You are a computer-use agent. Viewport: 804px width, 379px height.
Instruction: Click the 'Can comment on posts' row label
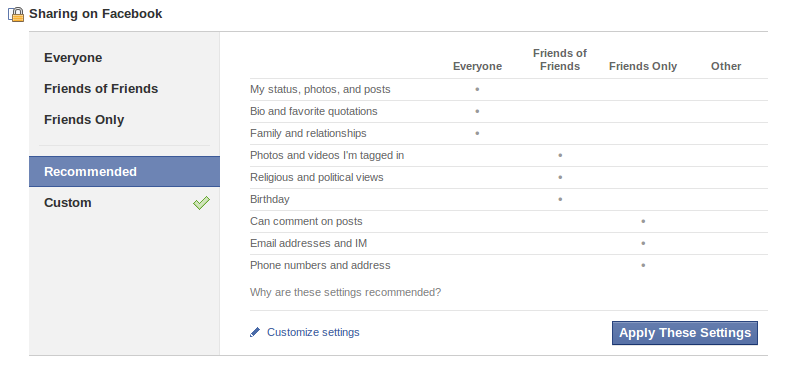coord(306,222)
